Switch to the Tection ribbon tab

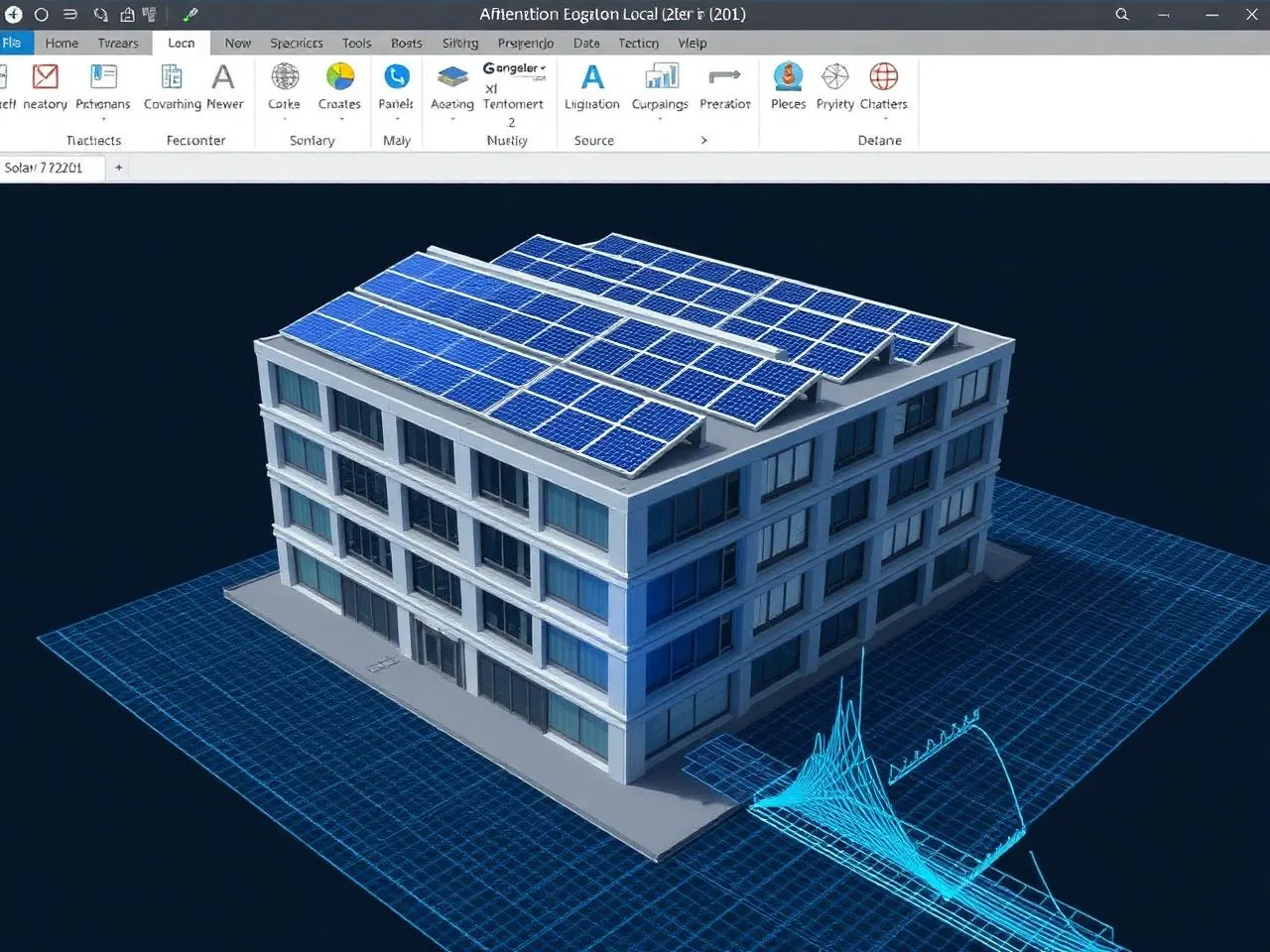pos(639,43)
